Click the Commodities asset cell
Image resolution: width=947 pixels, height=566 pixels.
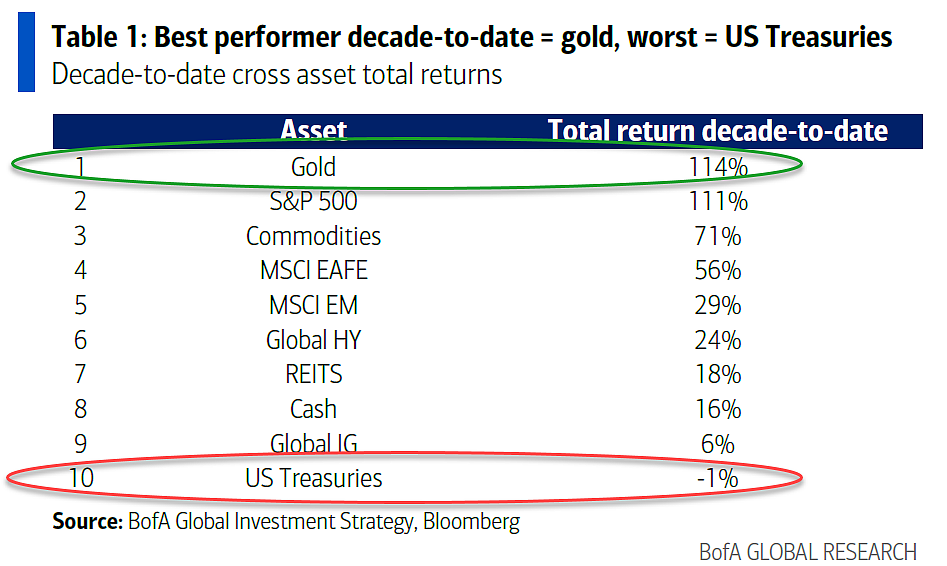point(313,236)
